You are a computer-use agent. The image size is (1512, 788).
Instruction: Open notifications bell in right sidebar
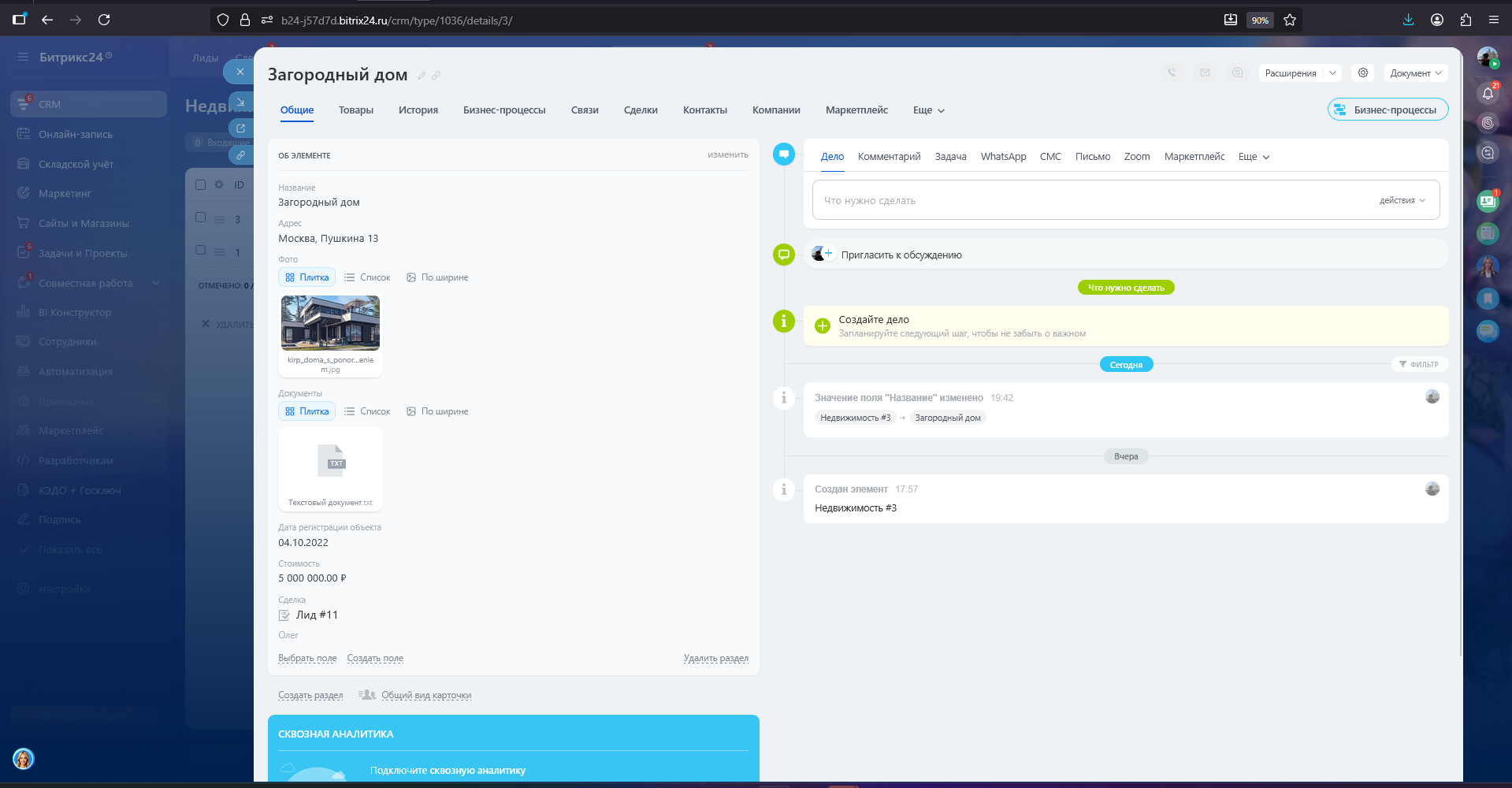click(1488, 94)
